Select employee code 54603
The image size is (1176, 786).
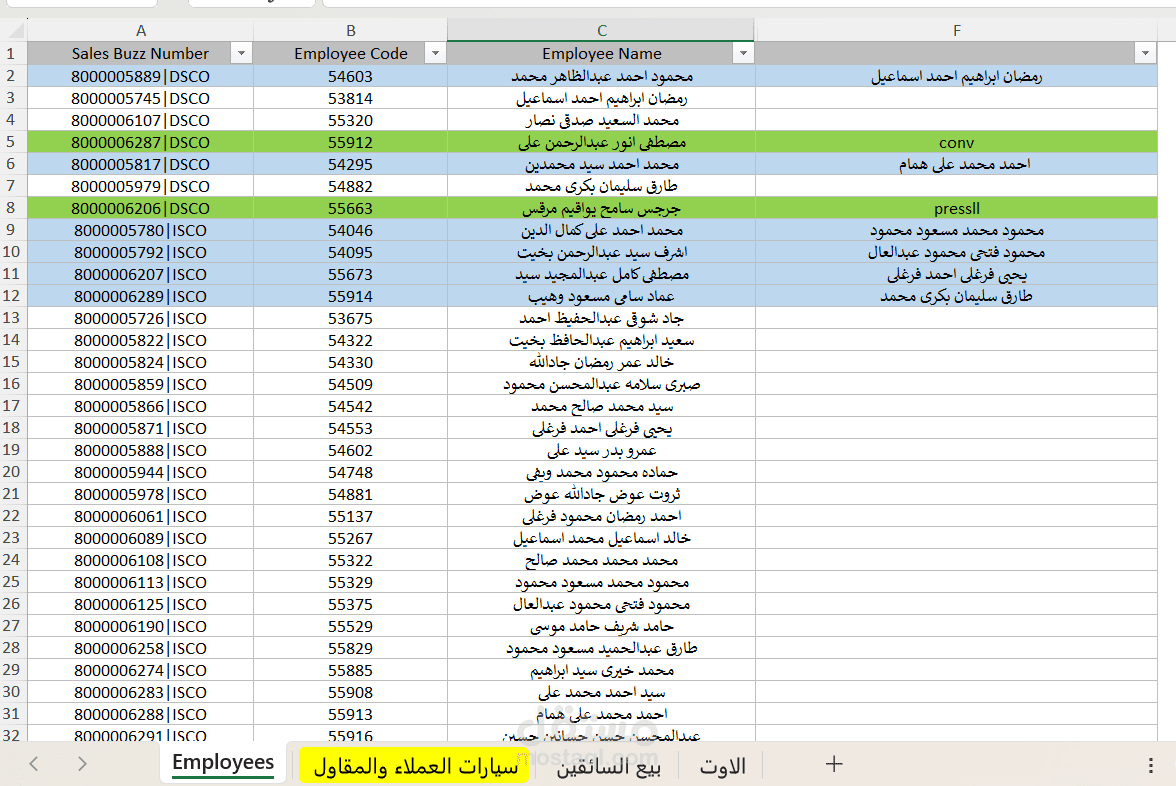(350, 76)
